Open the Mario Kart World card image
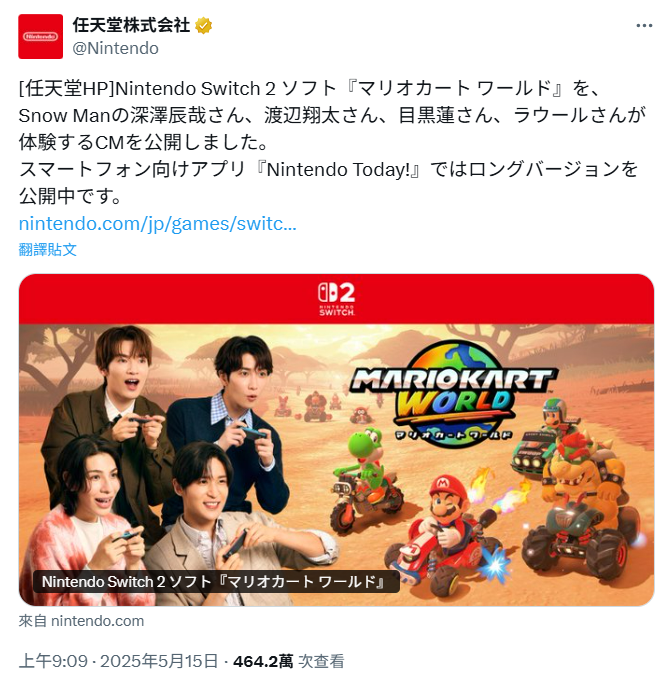Image resolution: width=668 pixels, height=677 pixels. [x=336, y=440]
